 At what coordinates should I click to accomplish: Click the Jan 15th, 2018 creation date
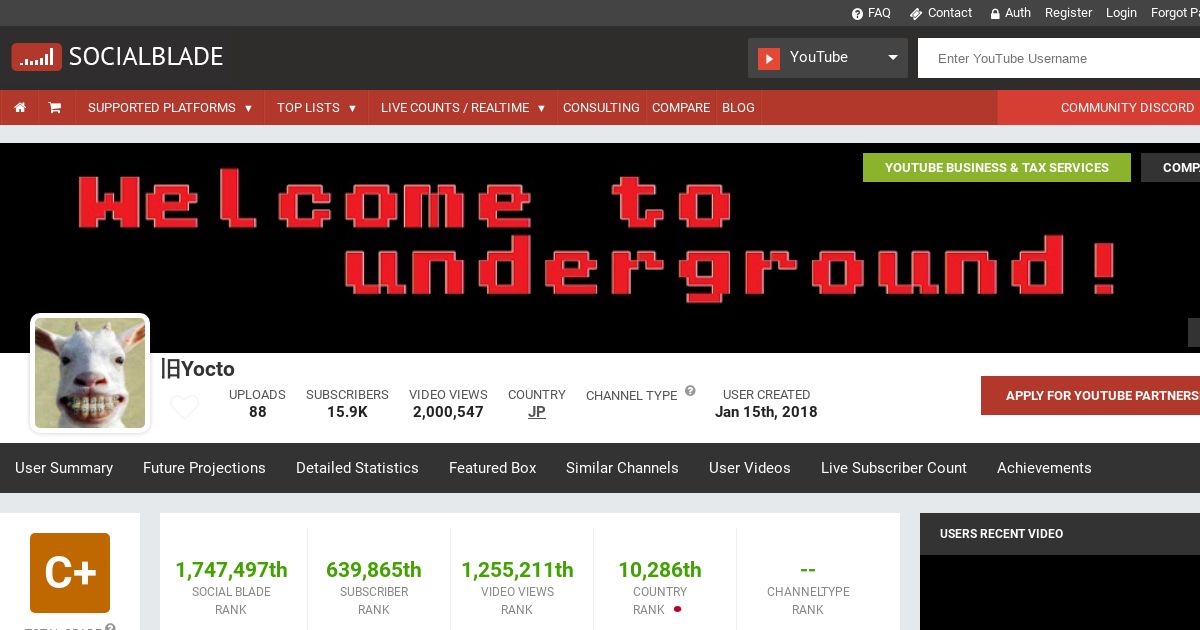(x=766, y=412)
